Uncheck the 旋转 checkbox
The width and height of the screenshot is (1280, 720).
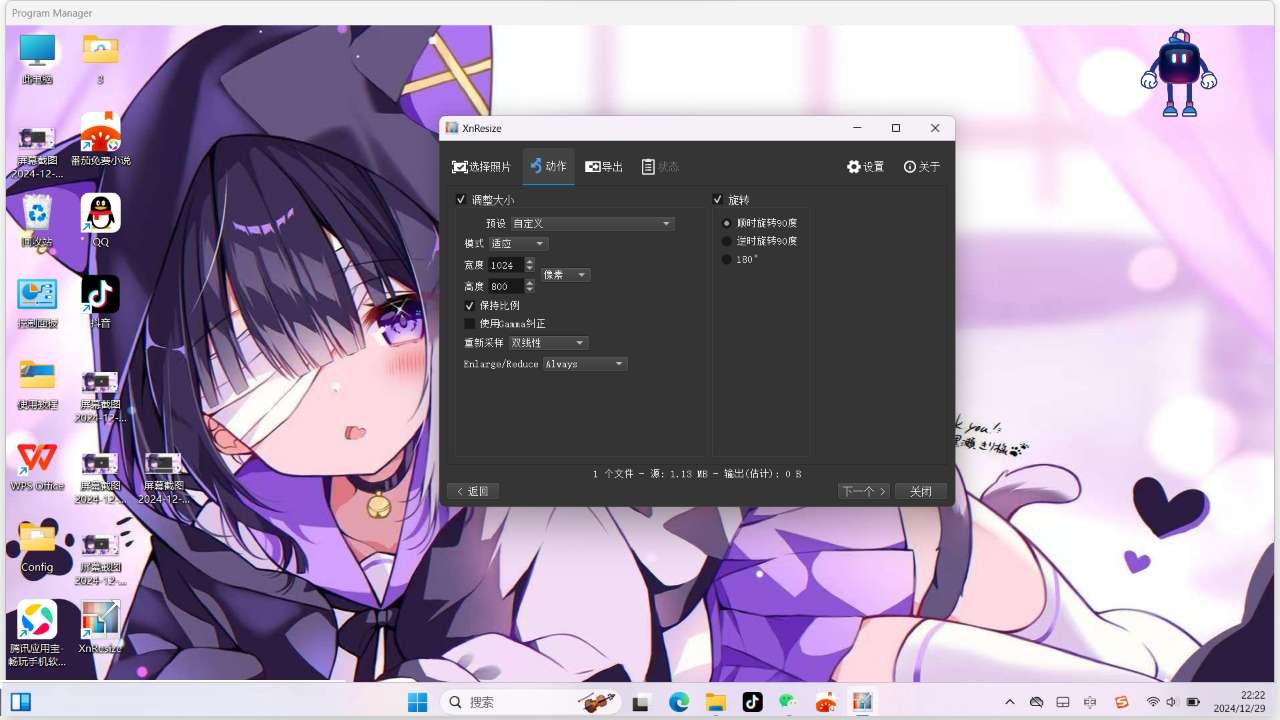(718, 200)
